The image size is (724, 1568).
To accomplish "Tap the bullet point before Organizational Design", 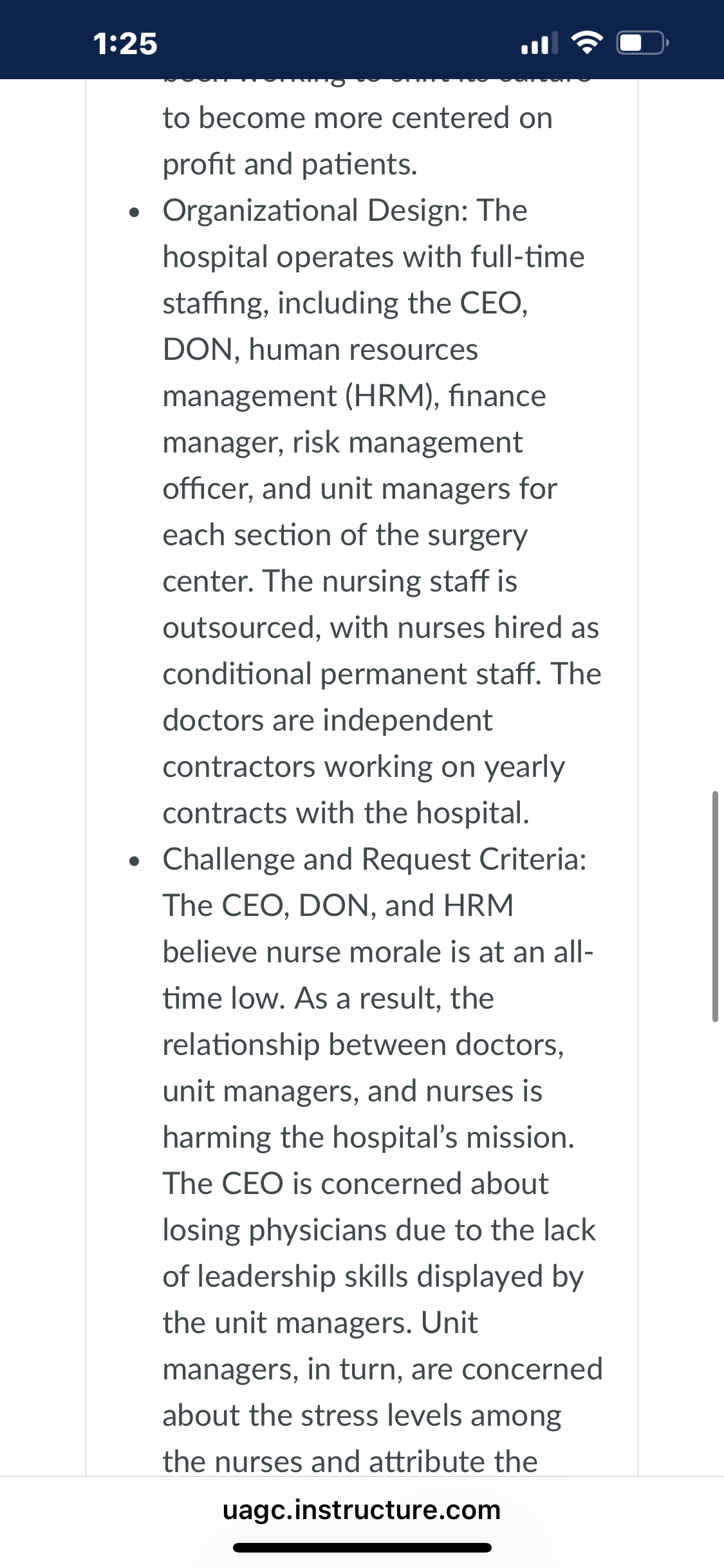I will [x=134, y=212].
